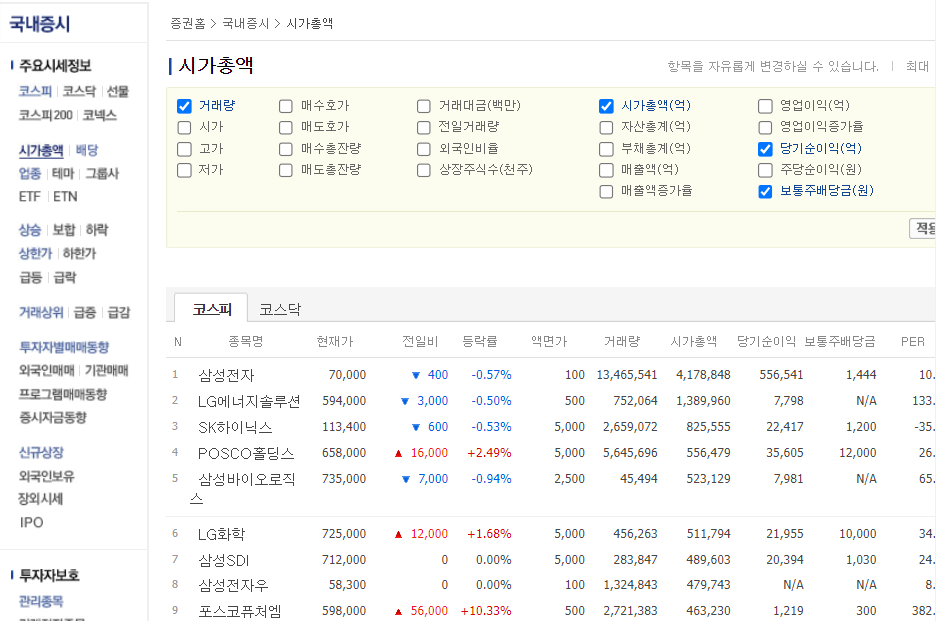Switch to the 코스닥 table tab
This screenshot has width=936, height=621.
[x=280, y=309]
